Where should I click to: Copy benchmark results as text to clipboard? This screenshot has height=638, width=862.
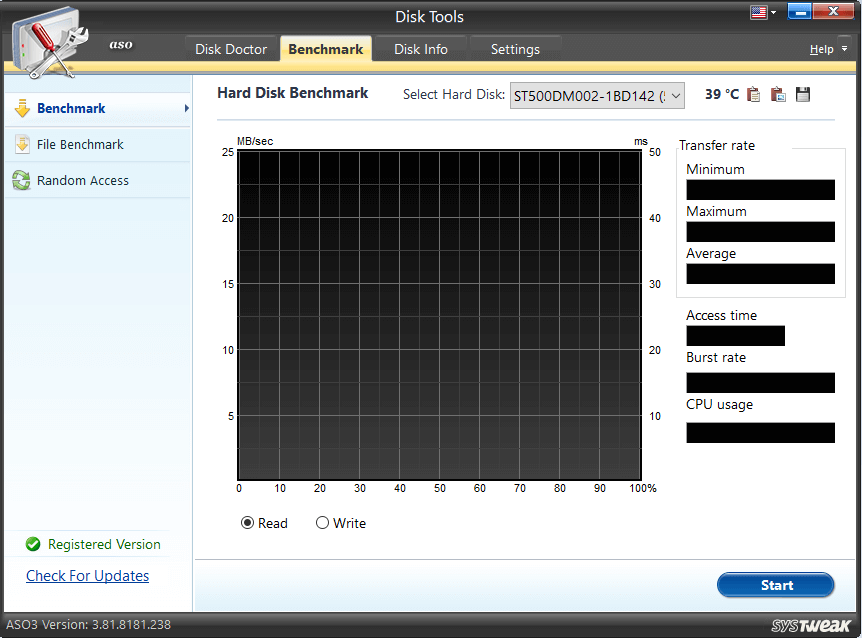[x=754, y=94]
